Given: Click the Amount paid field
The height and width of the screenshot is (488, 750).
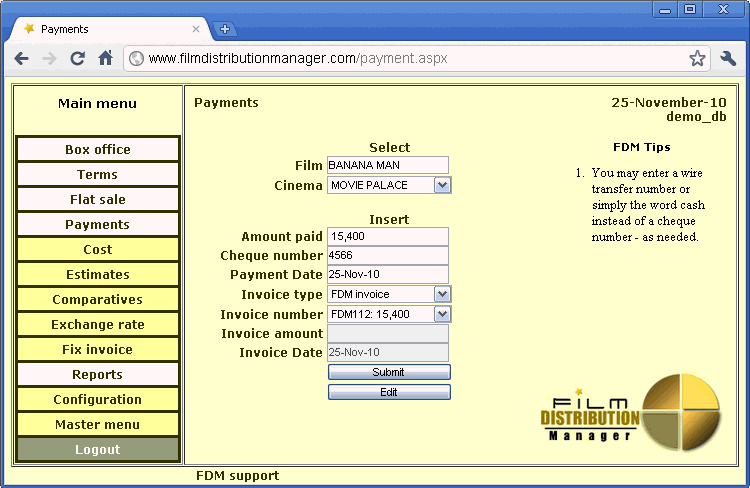Looking at the screenshot, I should click(x=387, y=236).
